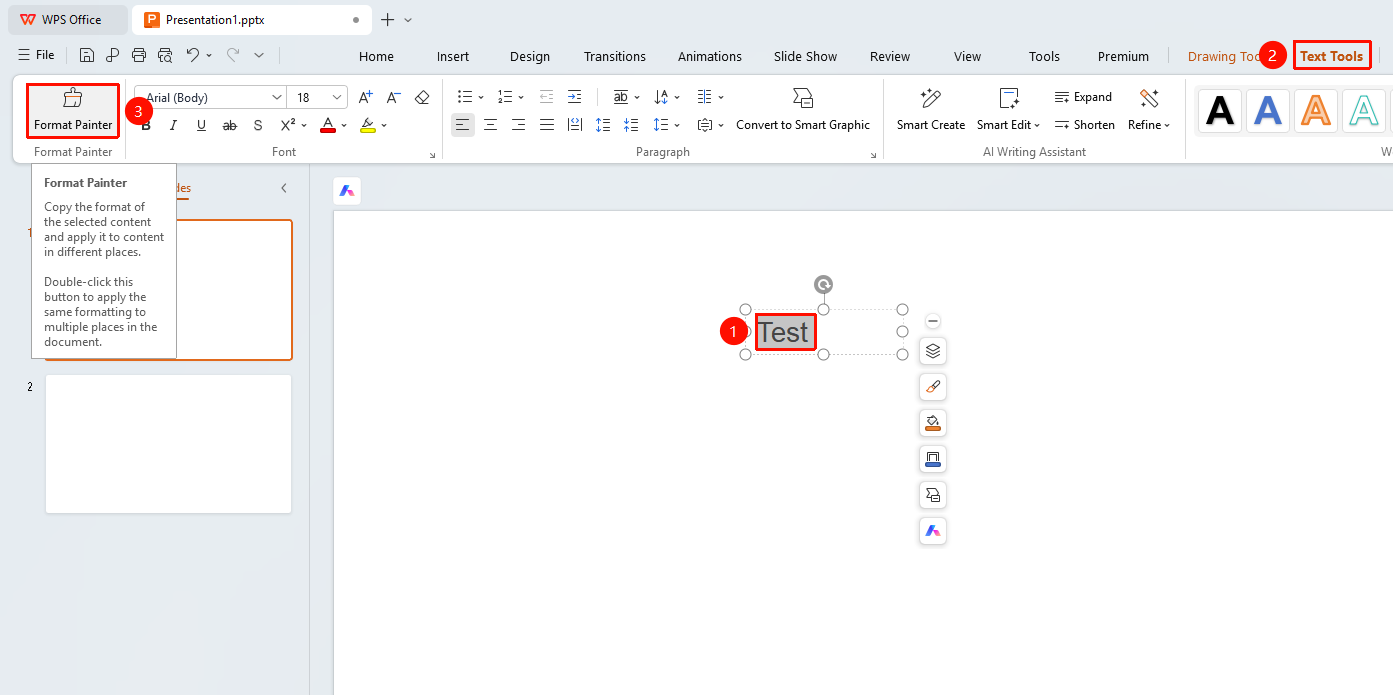Click the WPS AI icon above the slide
This screenshot has width=1393, height=695.
click(x=347, y=191)
